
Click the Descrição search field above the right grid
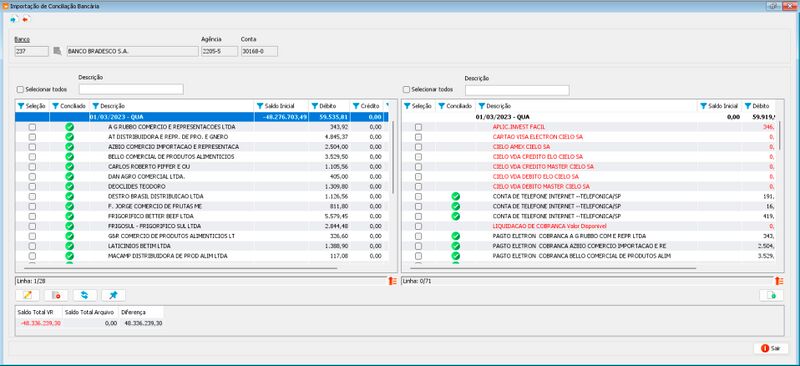pyautogui.click(x=517, y=90)
